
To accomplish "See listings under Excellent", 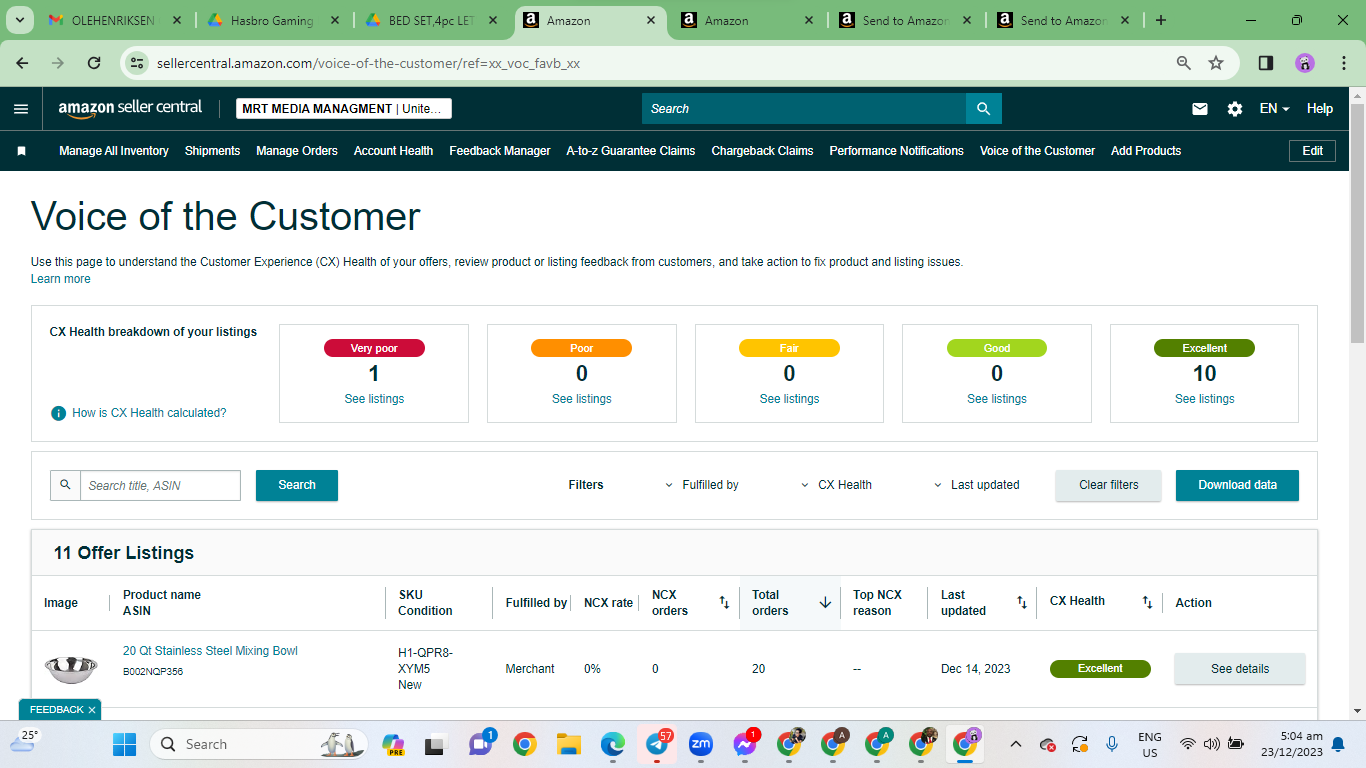I will 1205,399.
